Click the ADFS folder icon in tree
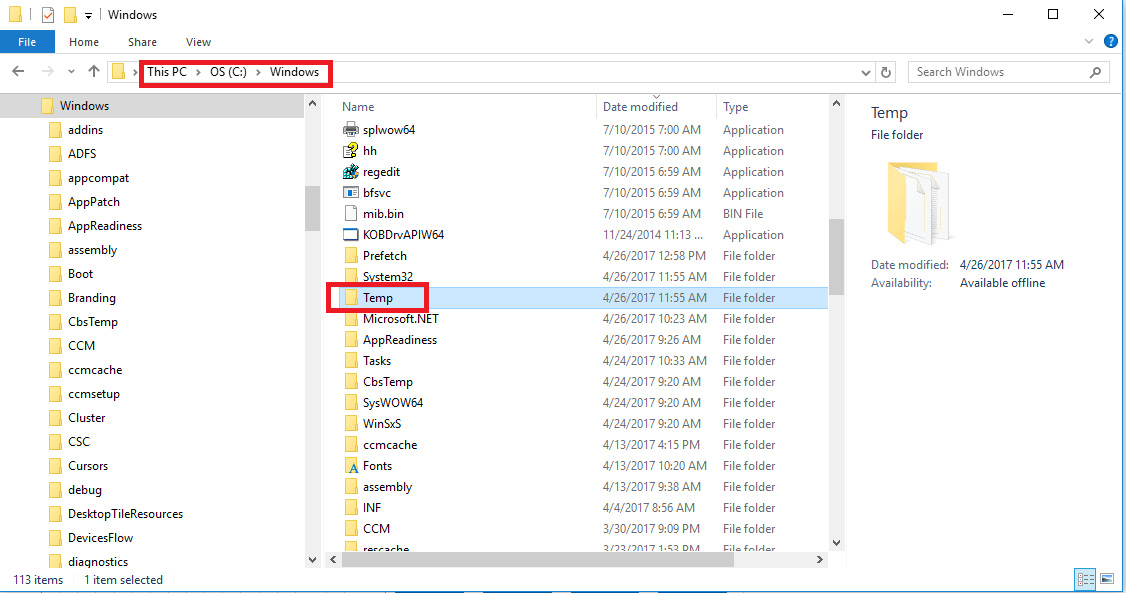Image resolution: width=1126 pixels, height=593 pixels. 55,154
